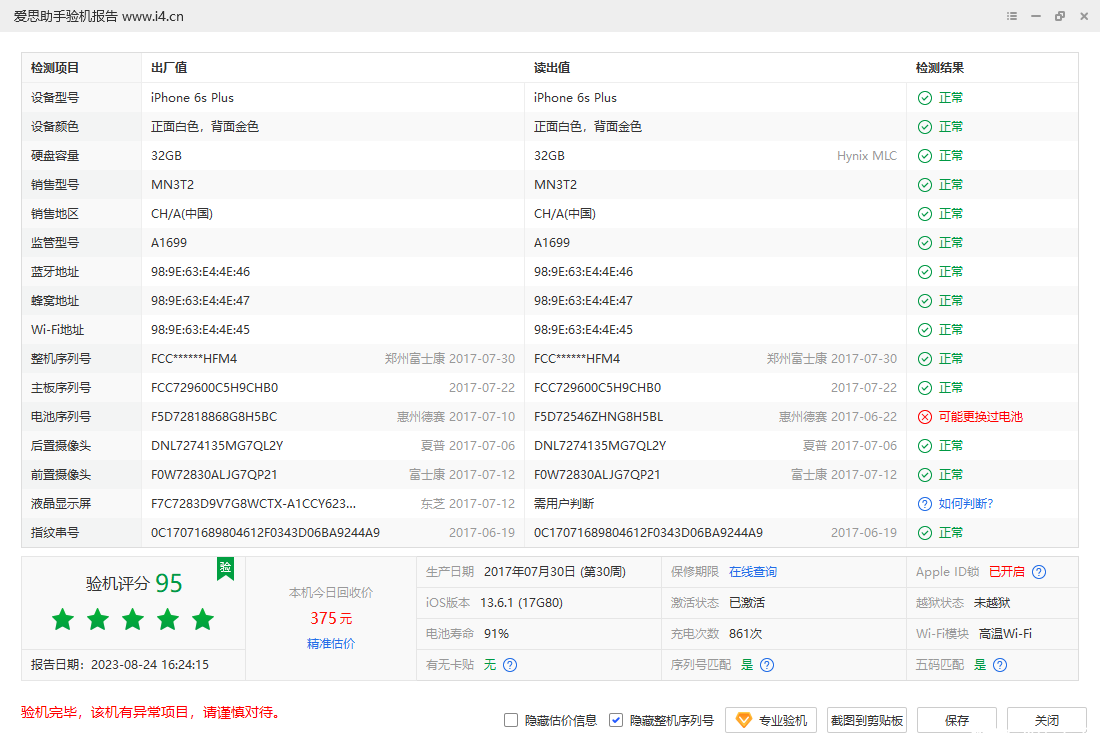
Task: Click the help icon next to 有无卡贴
Action: [x=510, y=665]
